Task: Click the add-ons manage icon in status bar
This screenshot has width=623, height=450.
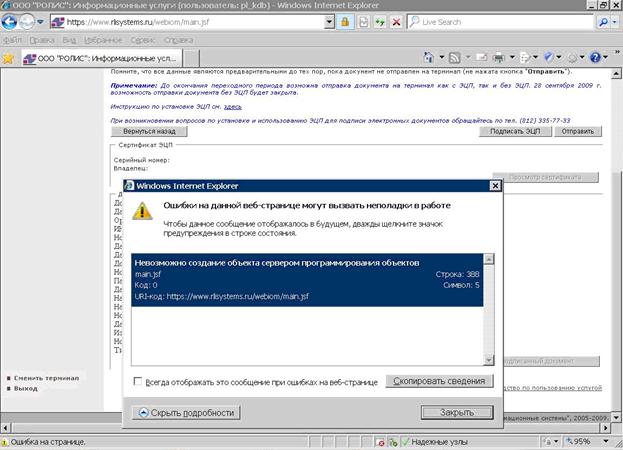Action: coord(393,442)
